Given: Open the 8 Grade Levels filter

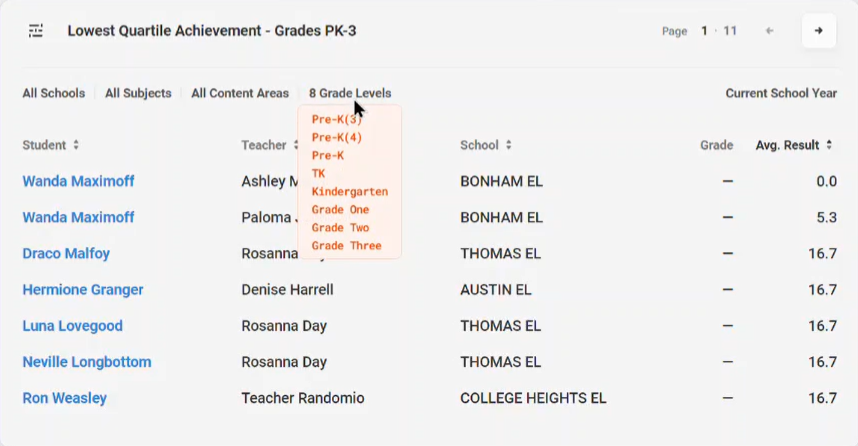Looking at the screenshot, I should tap(350, 93).
